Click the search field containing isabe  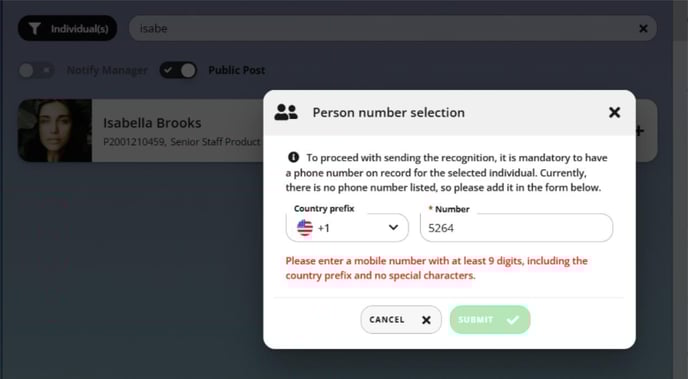(x=393, y=29)
